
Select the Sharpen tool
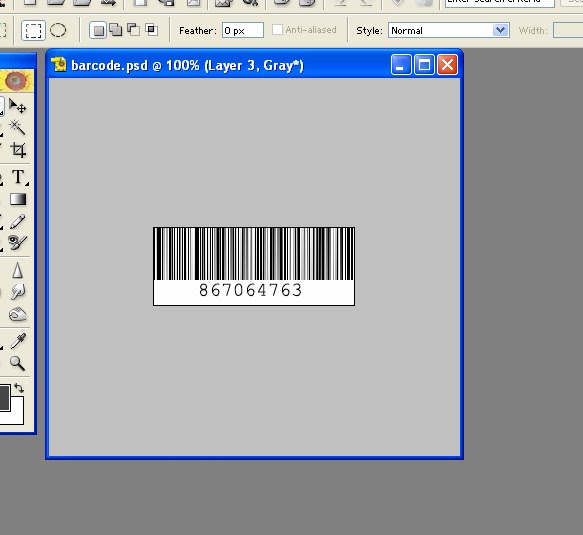(17, 270)
